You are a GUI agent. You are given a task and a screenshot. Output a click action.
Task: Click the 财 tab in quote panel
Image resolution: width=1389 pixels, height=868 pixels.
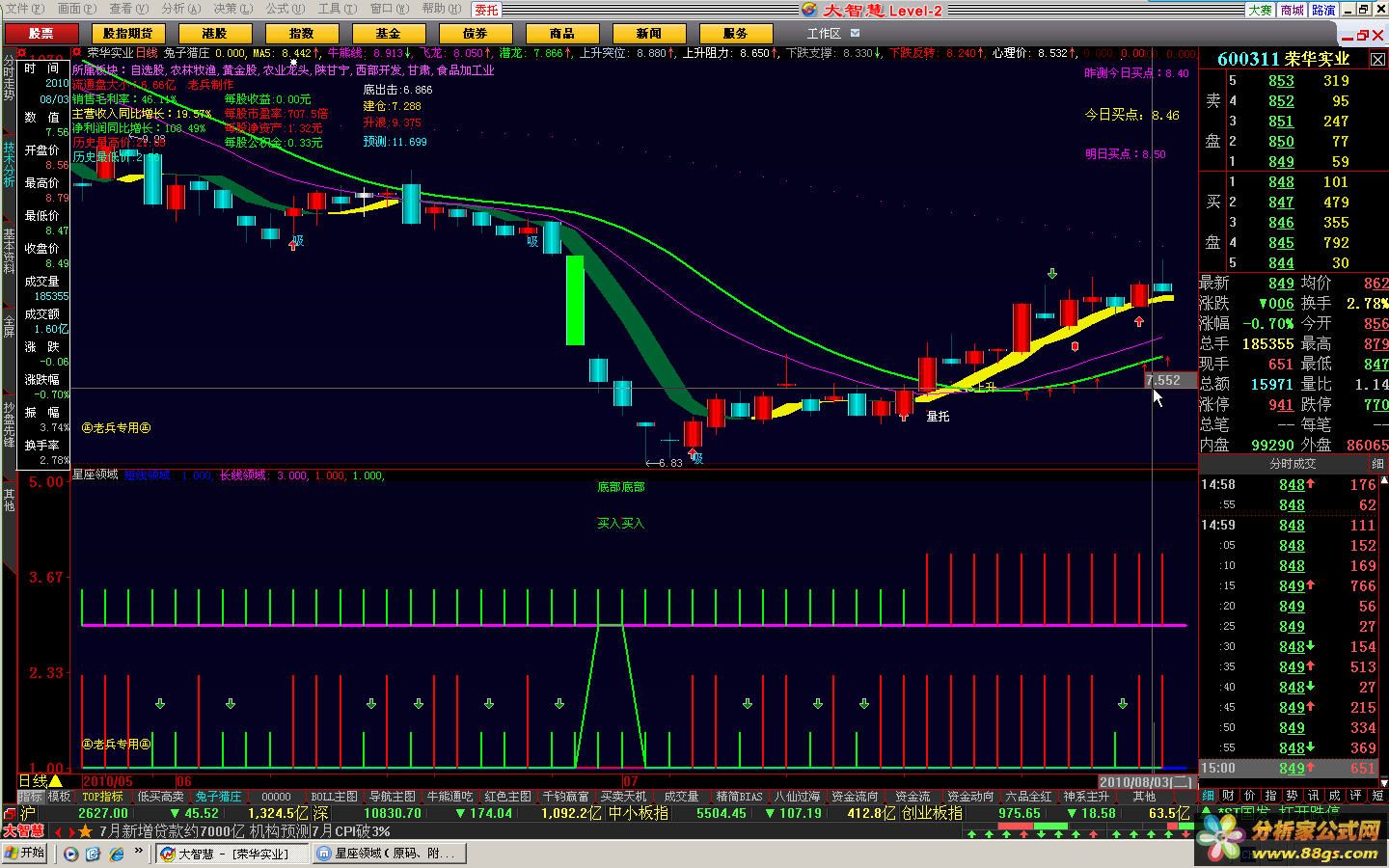[x=1228, y=796]
